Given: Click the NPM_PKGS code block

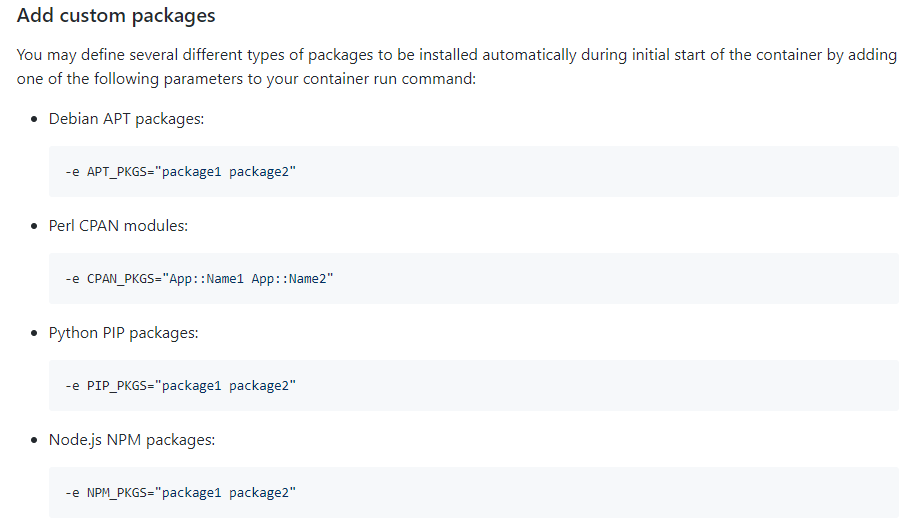Looking at the screenshot, I should [x=474, y=493].
